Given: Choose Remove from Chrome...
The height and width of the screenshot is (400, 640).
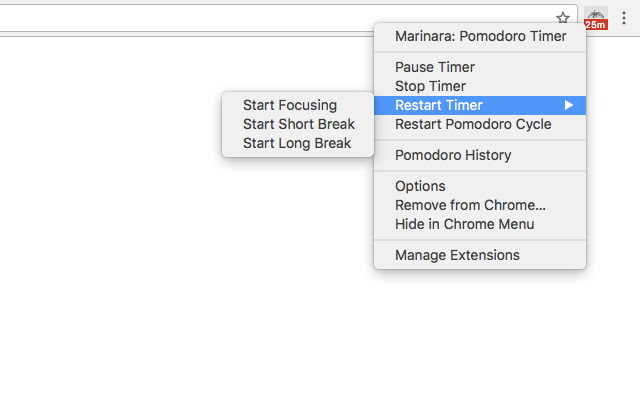Looking at the screenshot, I should (x=470, y=205).
